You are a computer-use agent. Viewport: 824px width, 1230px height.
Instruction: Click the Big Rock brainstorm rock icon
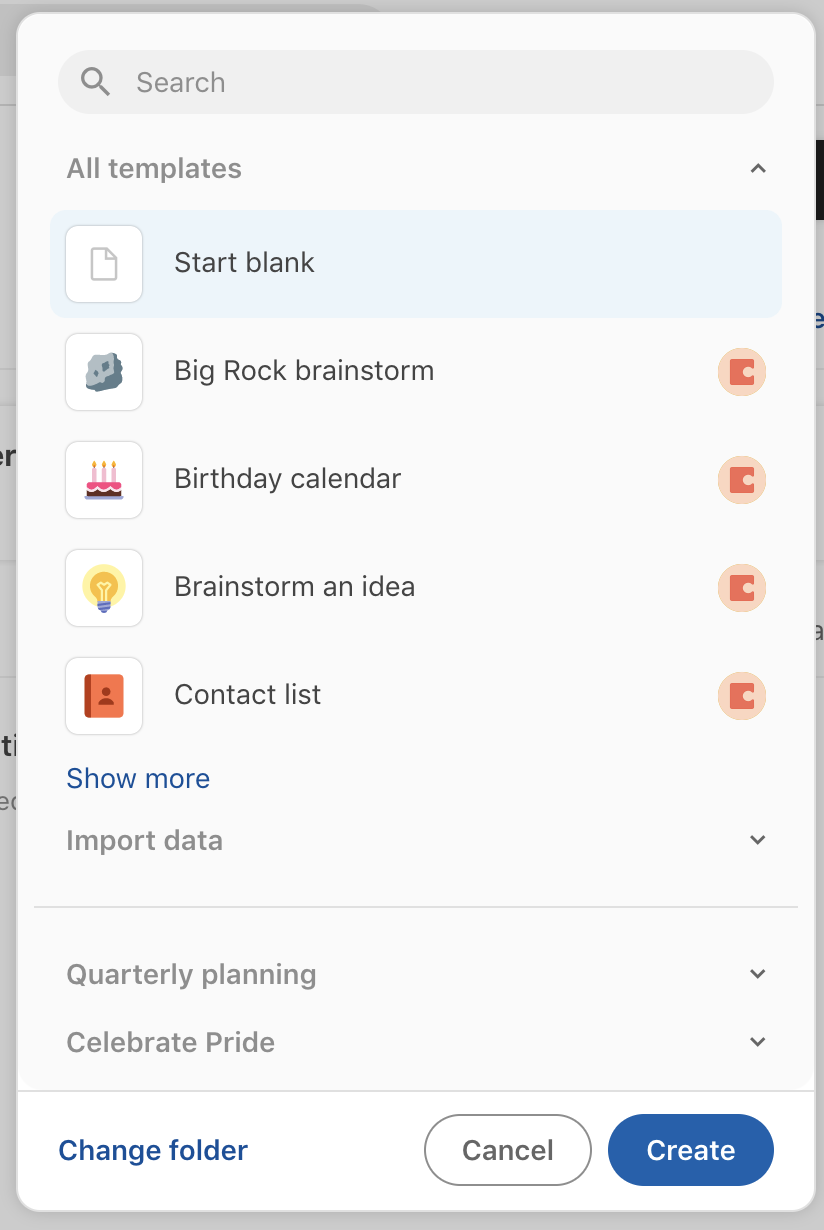coord(104,372)
